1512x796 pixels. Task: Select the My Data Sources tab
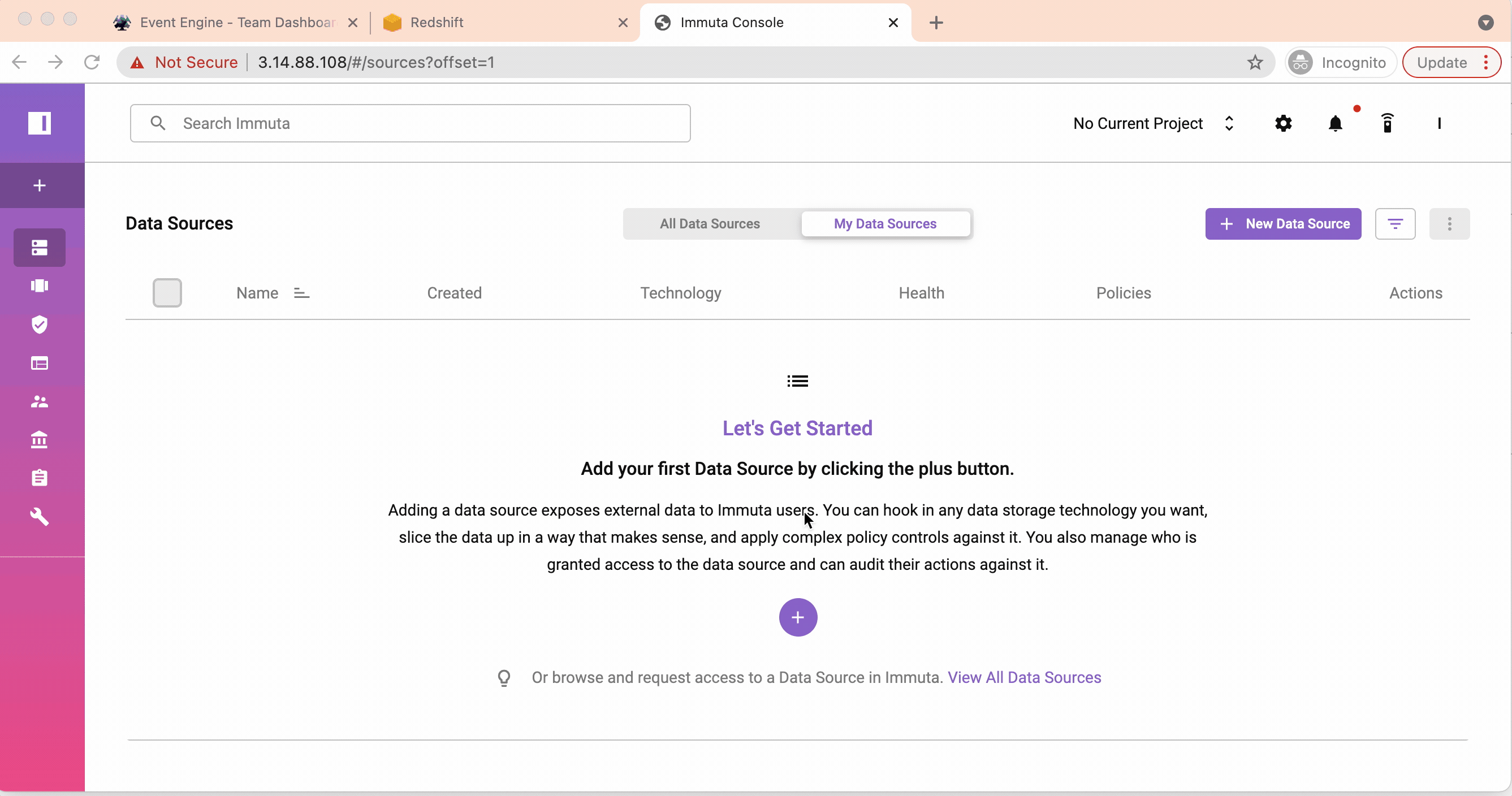(x=885, y=224)
